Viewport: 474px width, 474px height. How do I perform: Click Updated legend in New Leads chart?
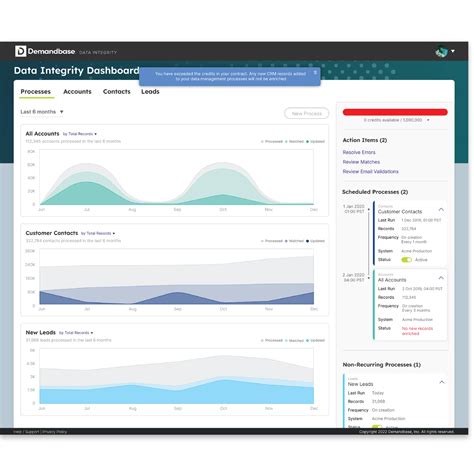click(x=315, y=340)
